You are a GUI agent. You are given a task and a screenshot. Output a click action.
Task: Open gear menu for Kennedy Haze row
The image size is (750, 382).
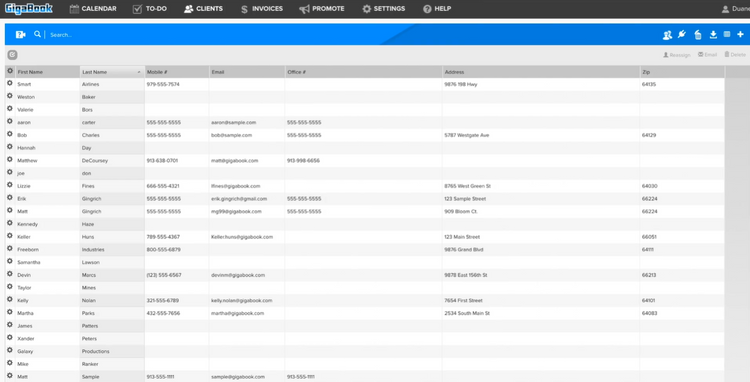[10, 223]
